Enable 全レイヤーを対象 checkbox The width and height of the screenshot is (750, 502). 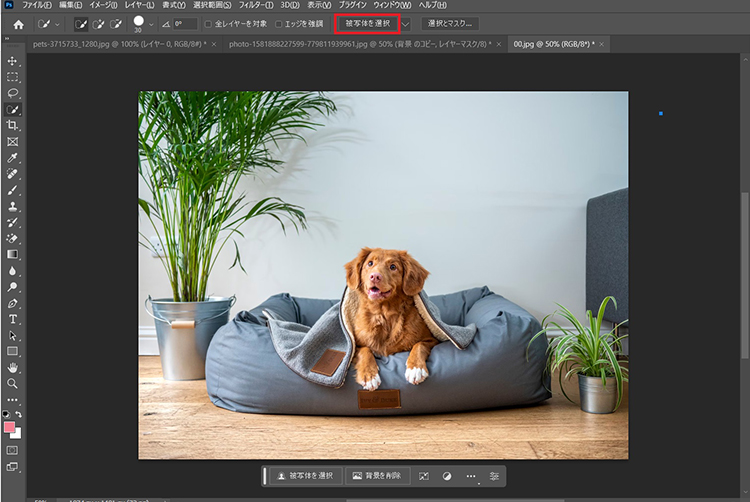(x=208, y=24)
